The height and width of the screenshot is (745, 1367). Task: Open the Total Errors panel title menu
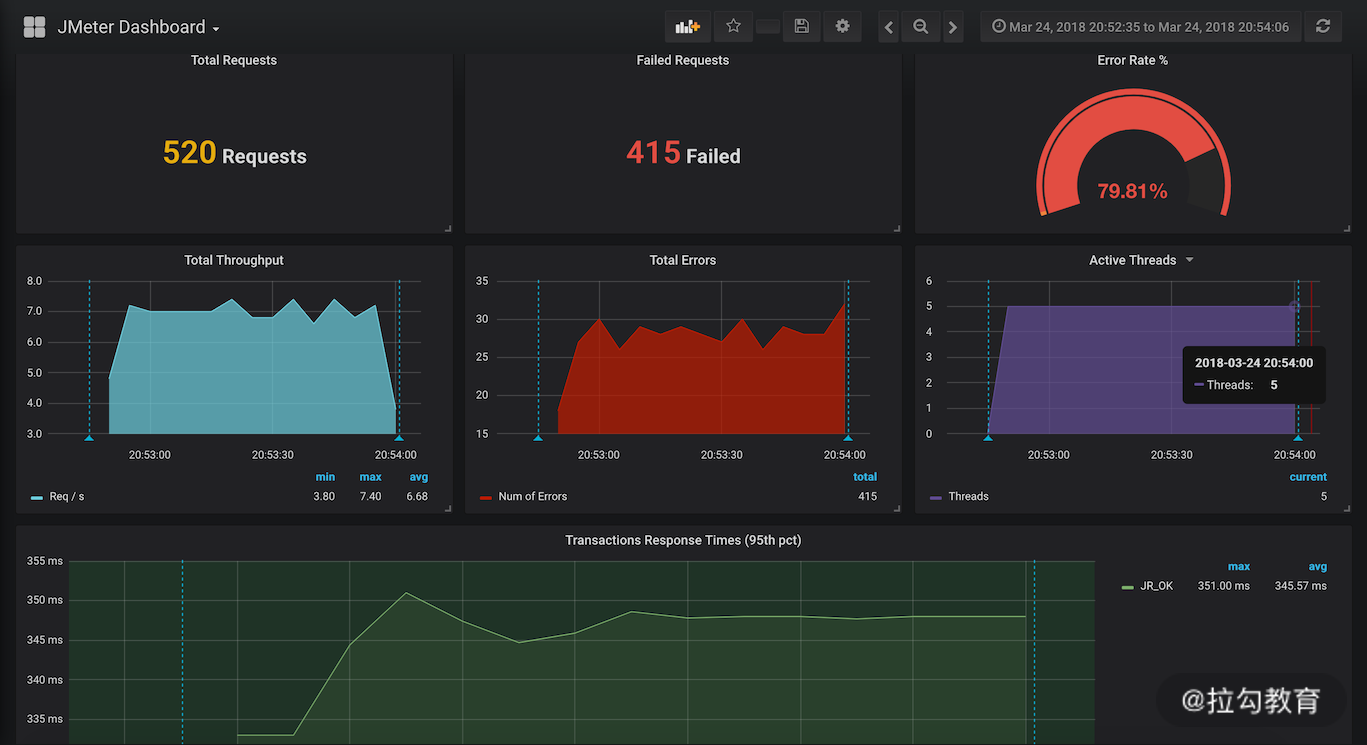coord(683,260)
